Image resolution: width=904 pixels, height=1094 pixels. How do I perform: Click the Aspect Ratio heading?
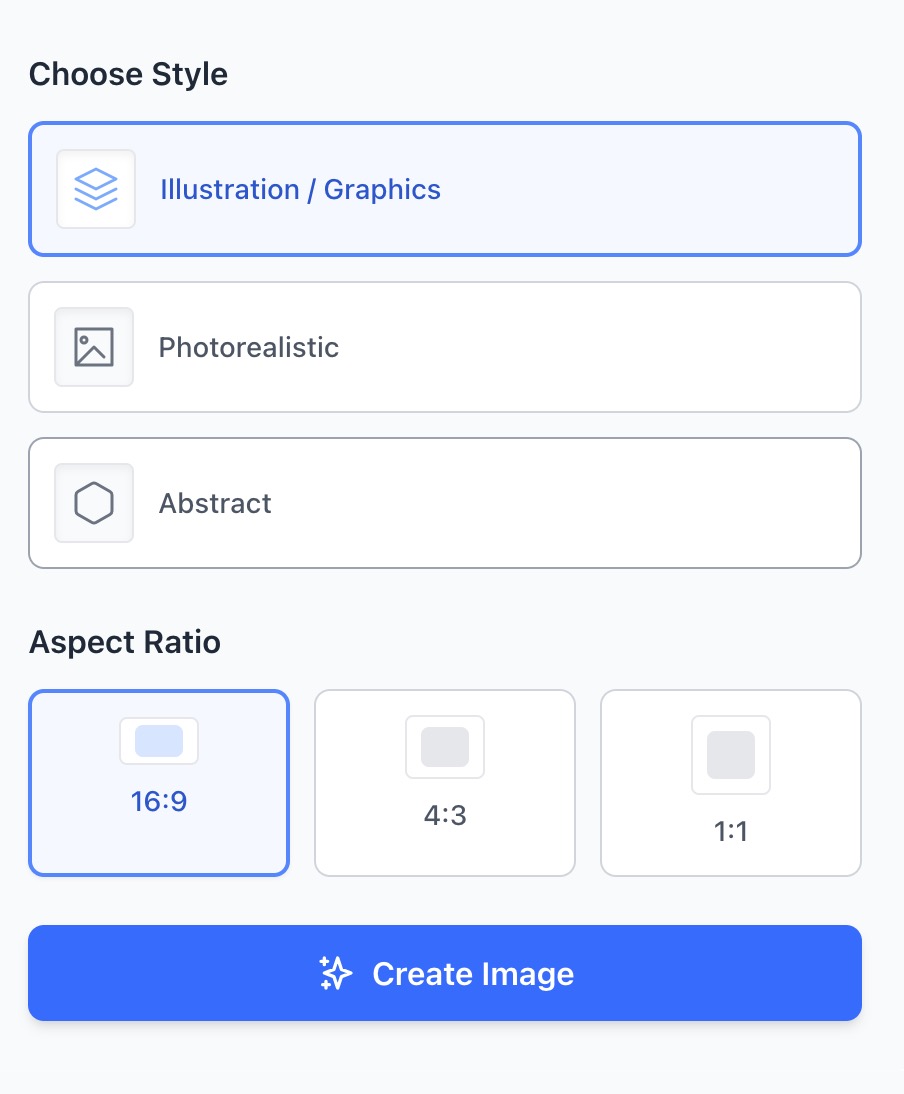(x=125, y=642)
